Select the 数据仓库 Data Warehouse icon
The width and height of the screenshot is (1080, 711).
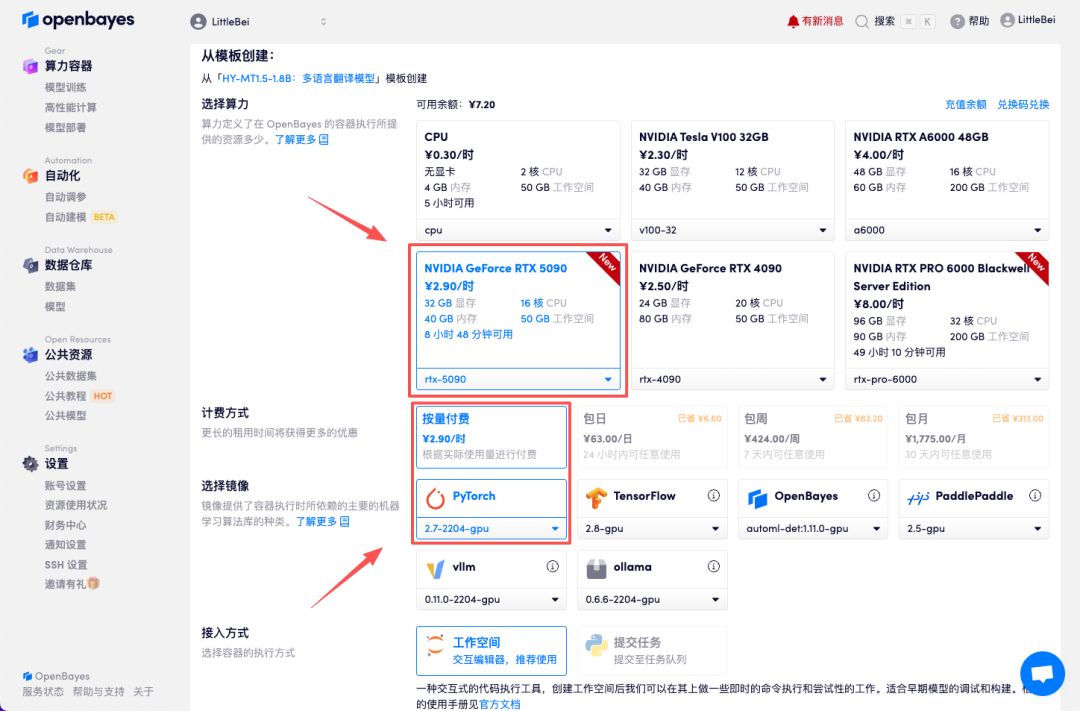click(32, 263)
